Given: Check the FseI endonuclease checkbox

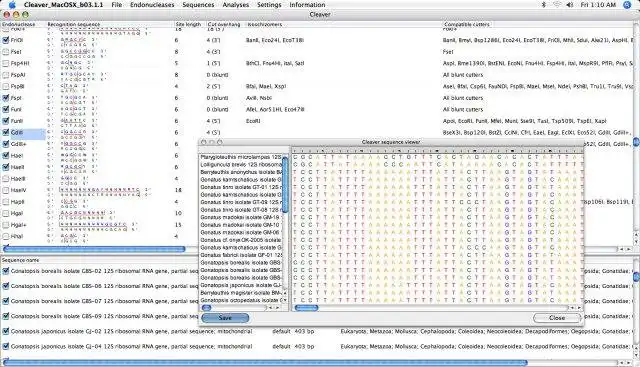Looking at the screenshot, I should (x=6, y=52).
